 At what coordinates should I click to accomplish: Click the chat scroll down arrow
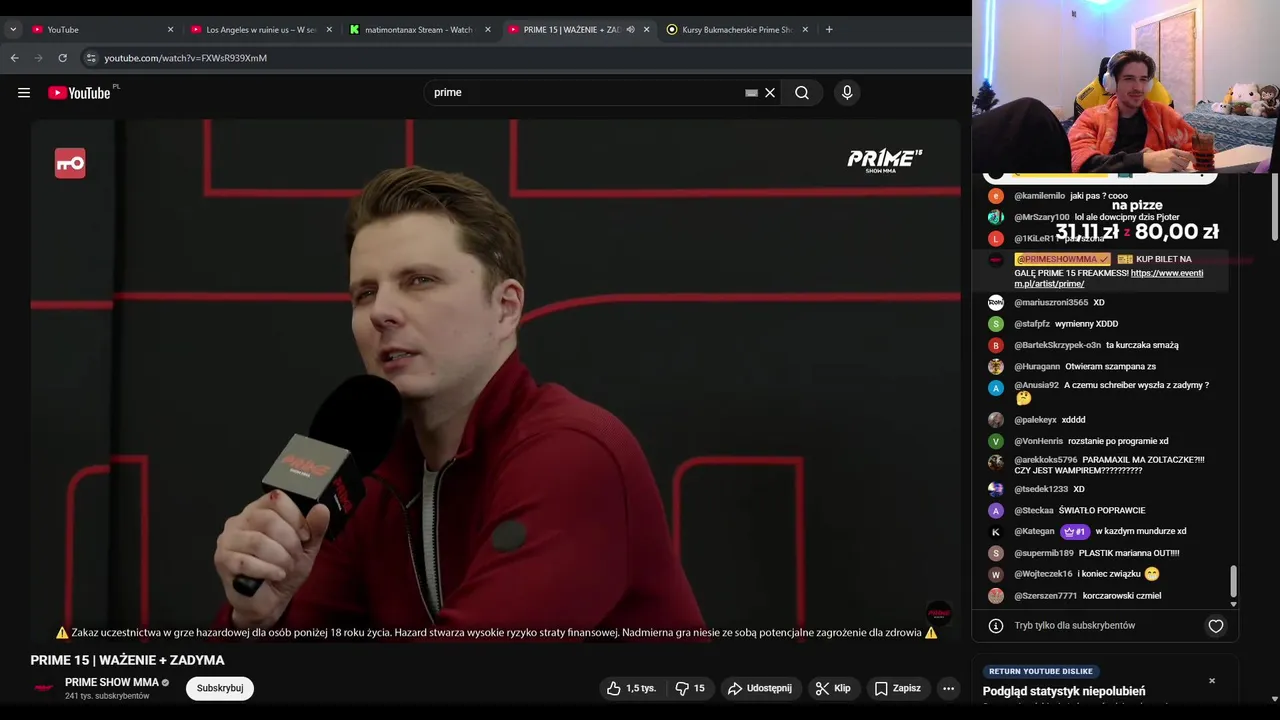point(1233,604)
